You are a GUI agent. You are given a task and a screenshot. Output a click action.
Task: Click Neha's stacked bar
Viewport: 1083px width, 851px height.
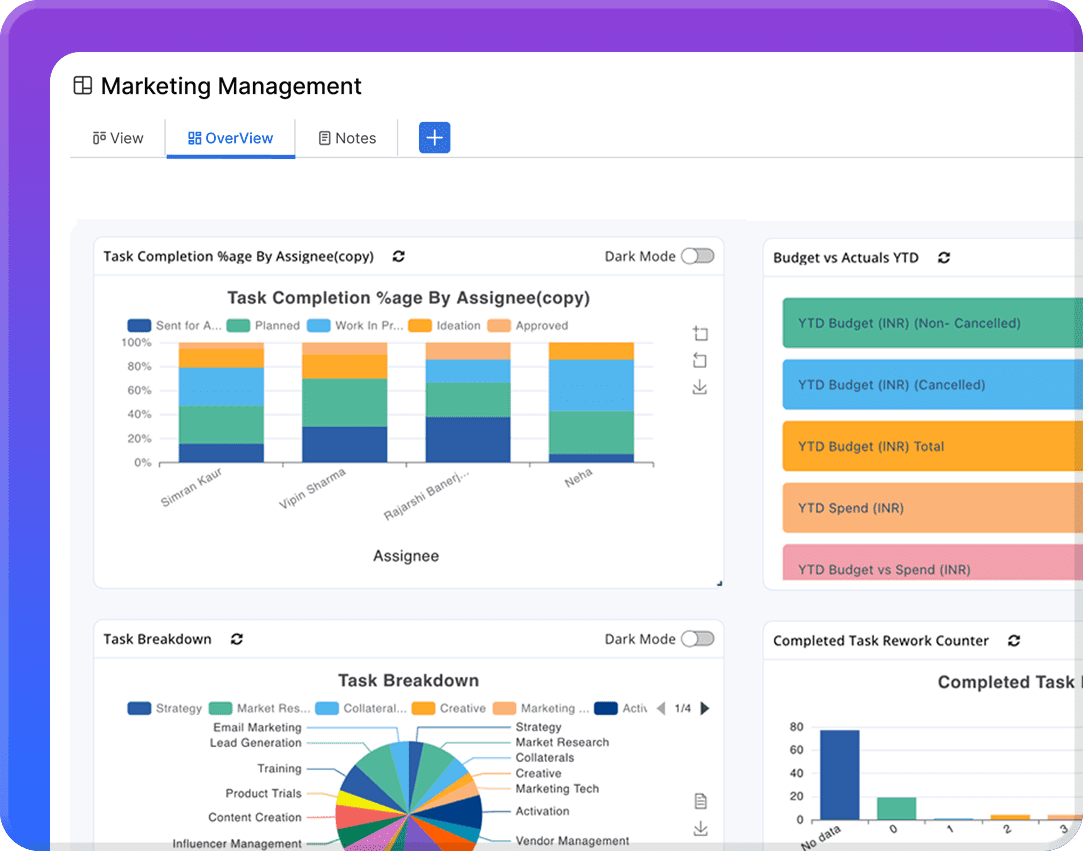591,402
